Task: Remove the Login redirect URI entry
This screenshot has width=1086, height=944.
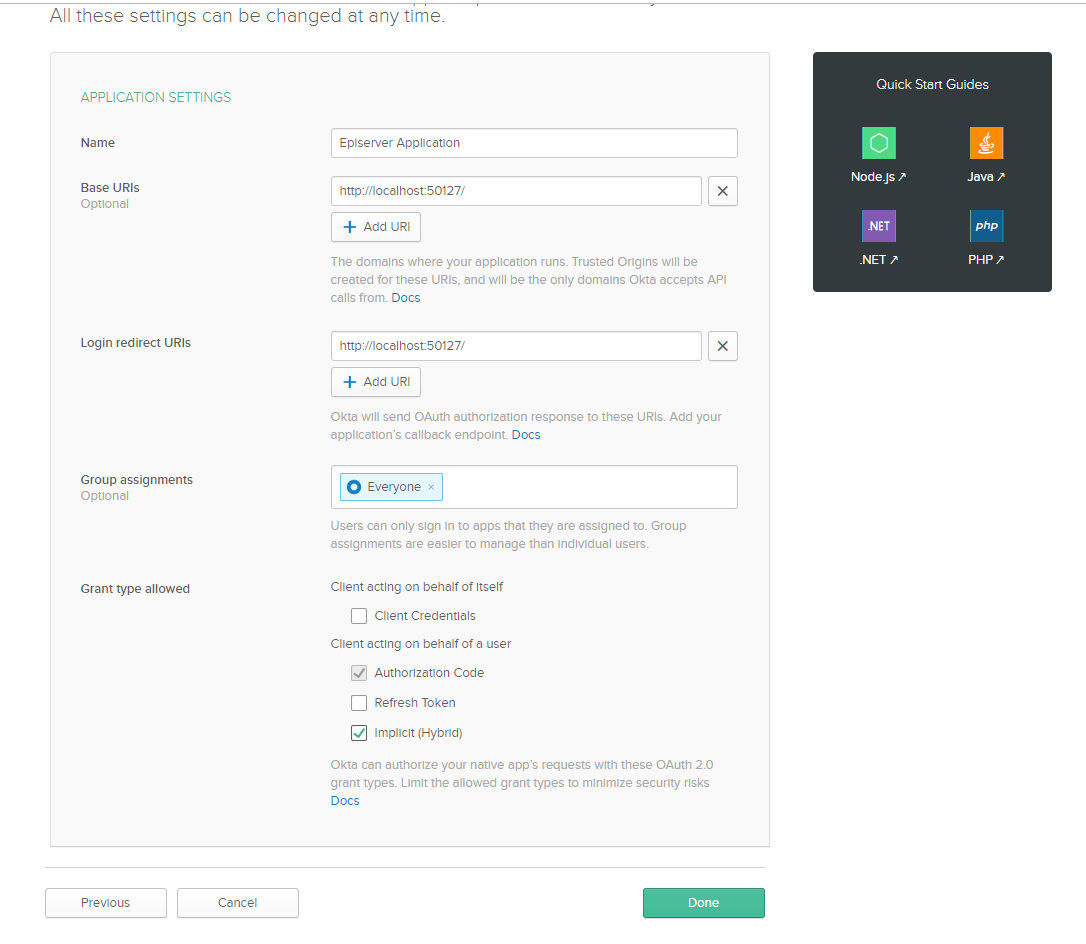Action: 722,346
